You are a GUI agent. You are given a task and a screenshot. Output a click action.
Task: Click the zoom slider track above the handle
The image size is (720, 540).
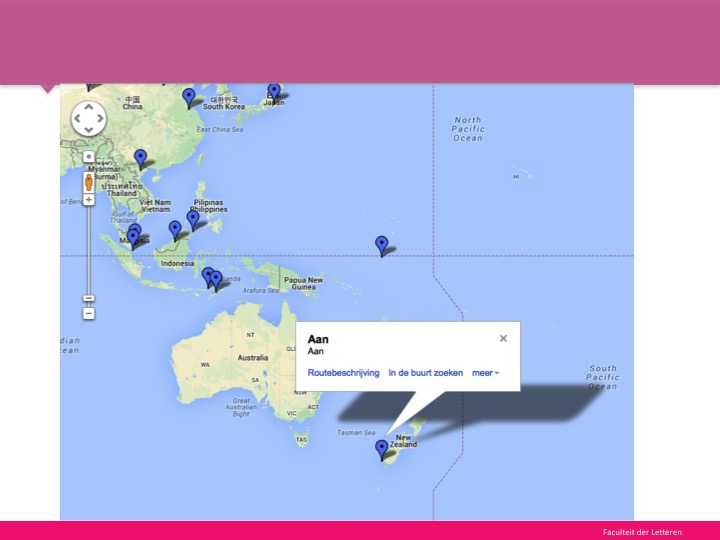[89, 250]
